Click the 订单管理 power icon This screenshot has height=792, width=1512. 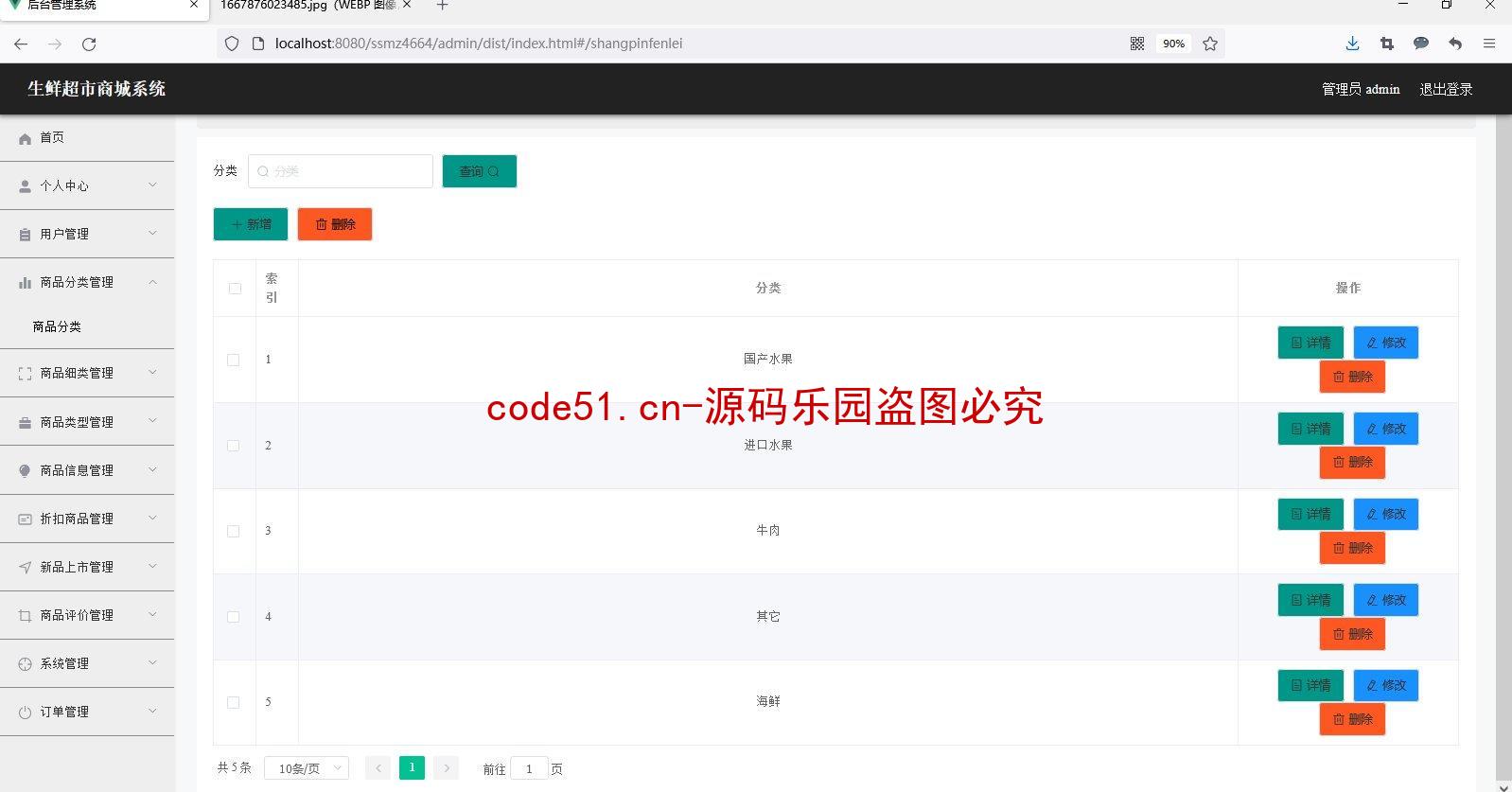[x=26, y=713]
